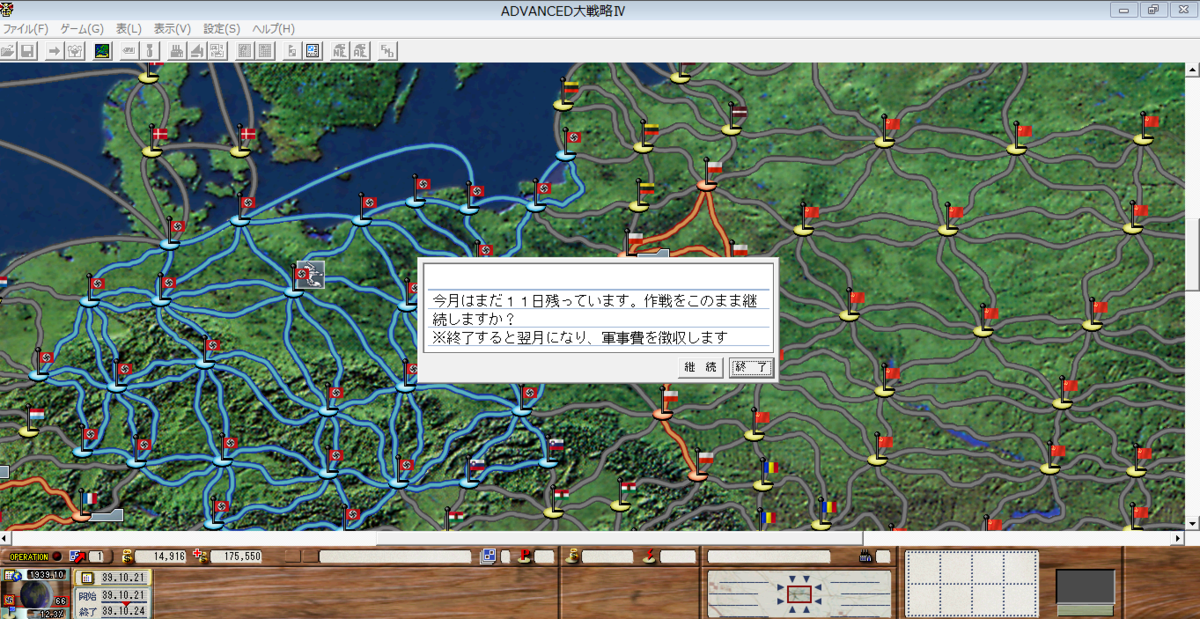Open the 設定(S) menu
Viewport: 1200px width, 619px height.
[221, 29]
